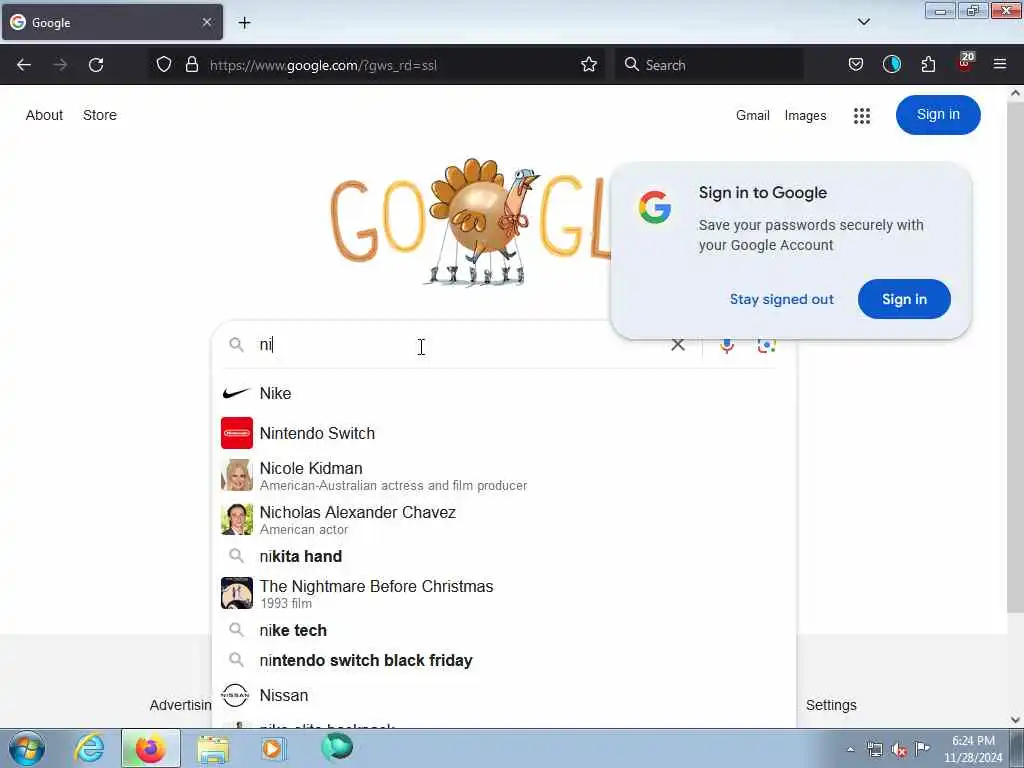The image size is (1024, 768).
Task: Open the Firefox account avatar icon
Action: click(x=891, y=65)
